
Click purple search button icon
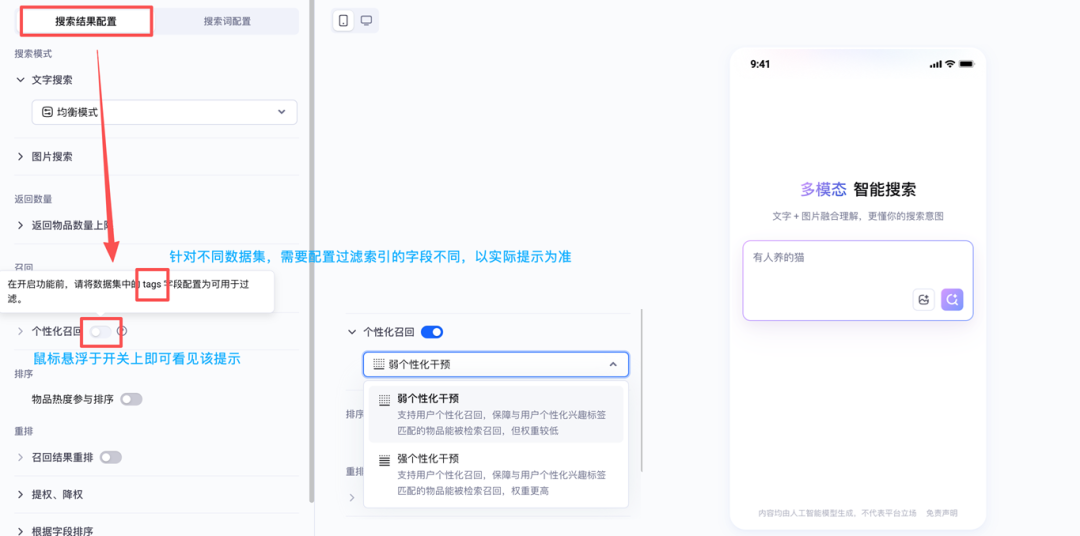coord(952,300)
